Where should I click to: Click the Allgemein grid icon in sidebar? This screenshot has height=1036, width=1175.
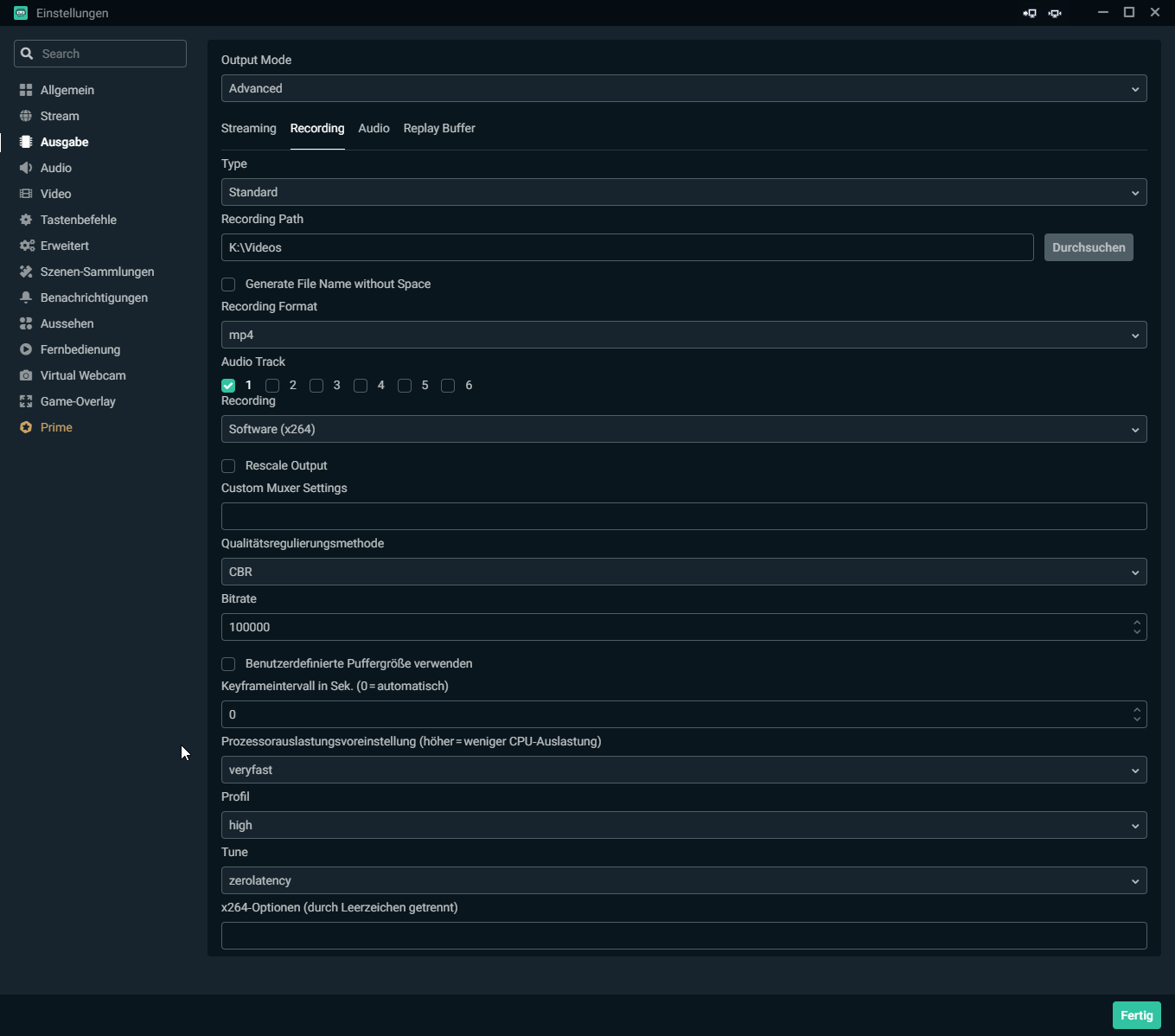26,90
